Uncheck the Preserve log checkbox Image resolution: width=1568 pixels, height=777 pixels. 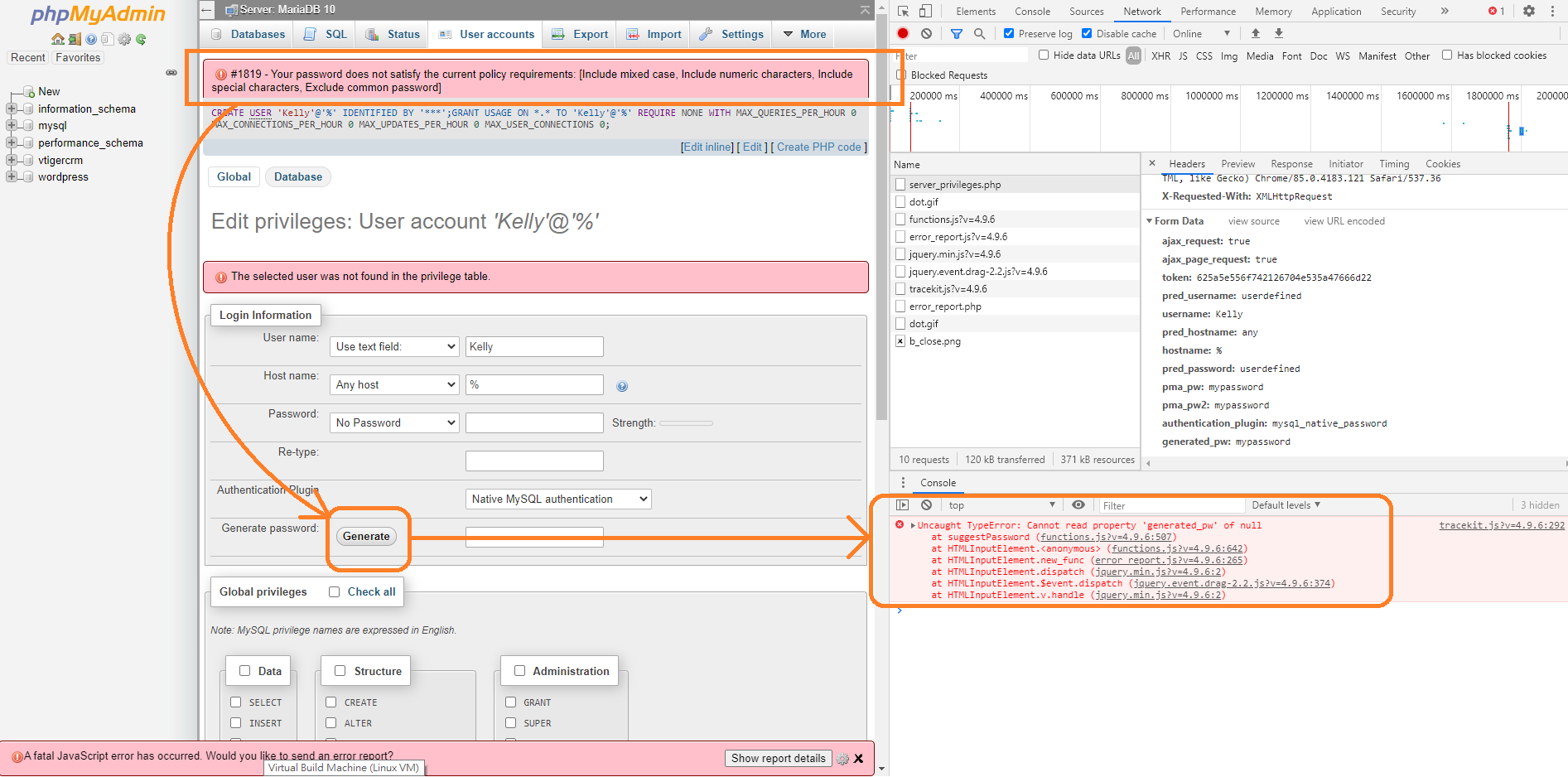[x=1008, y=33]
